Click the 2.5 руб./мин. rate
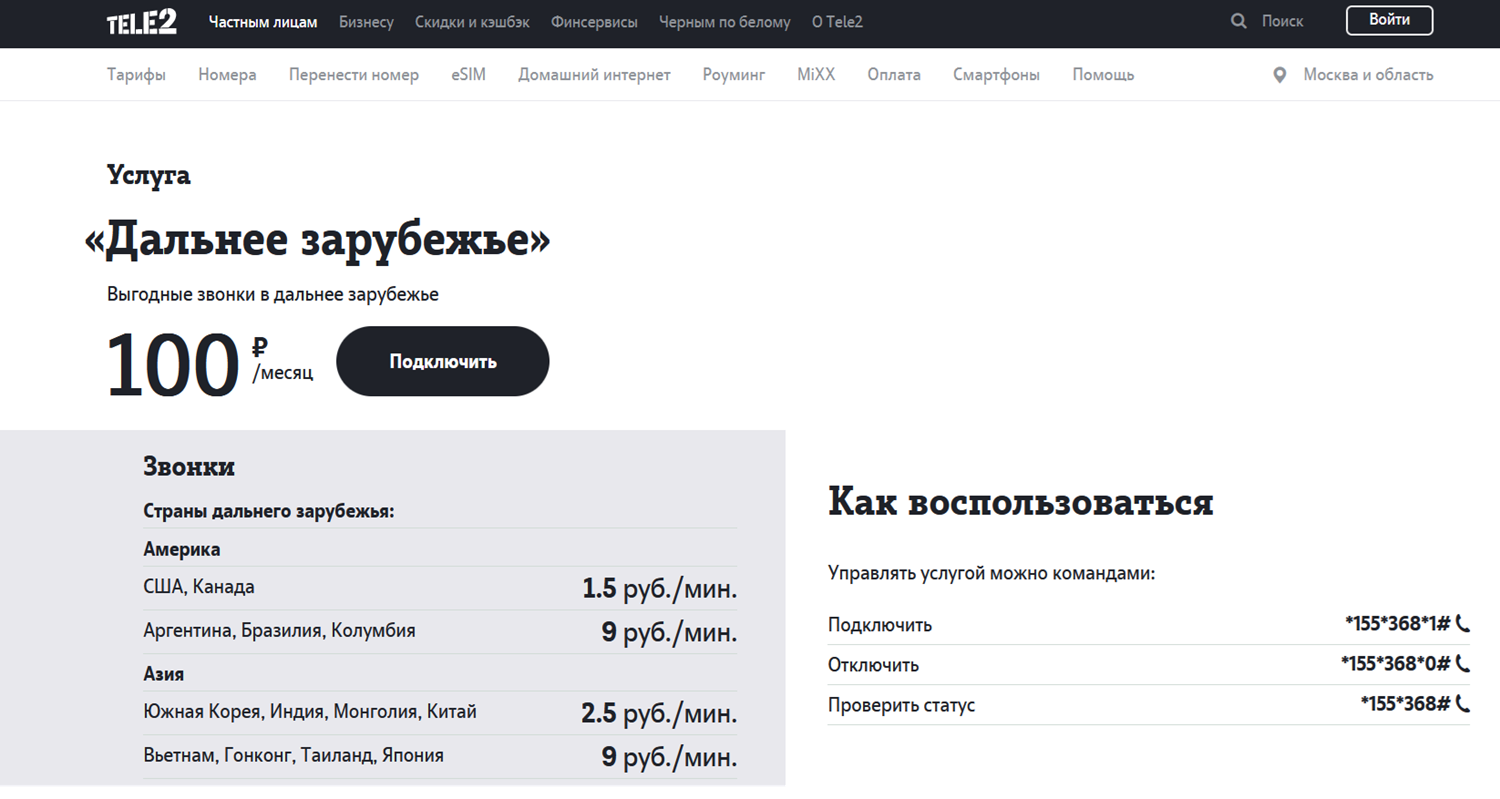The image size is (1500, 799). (x=659, y=714)
